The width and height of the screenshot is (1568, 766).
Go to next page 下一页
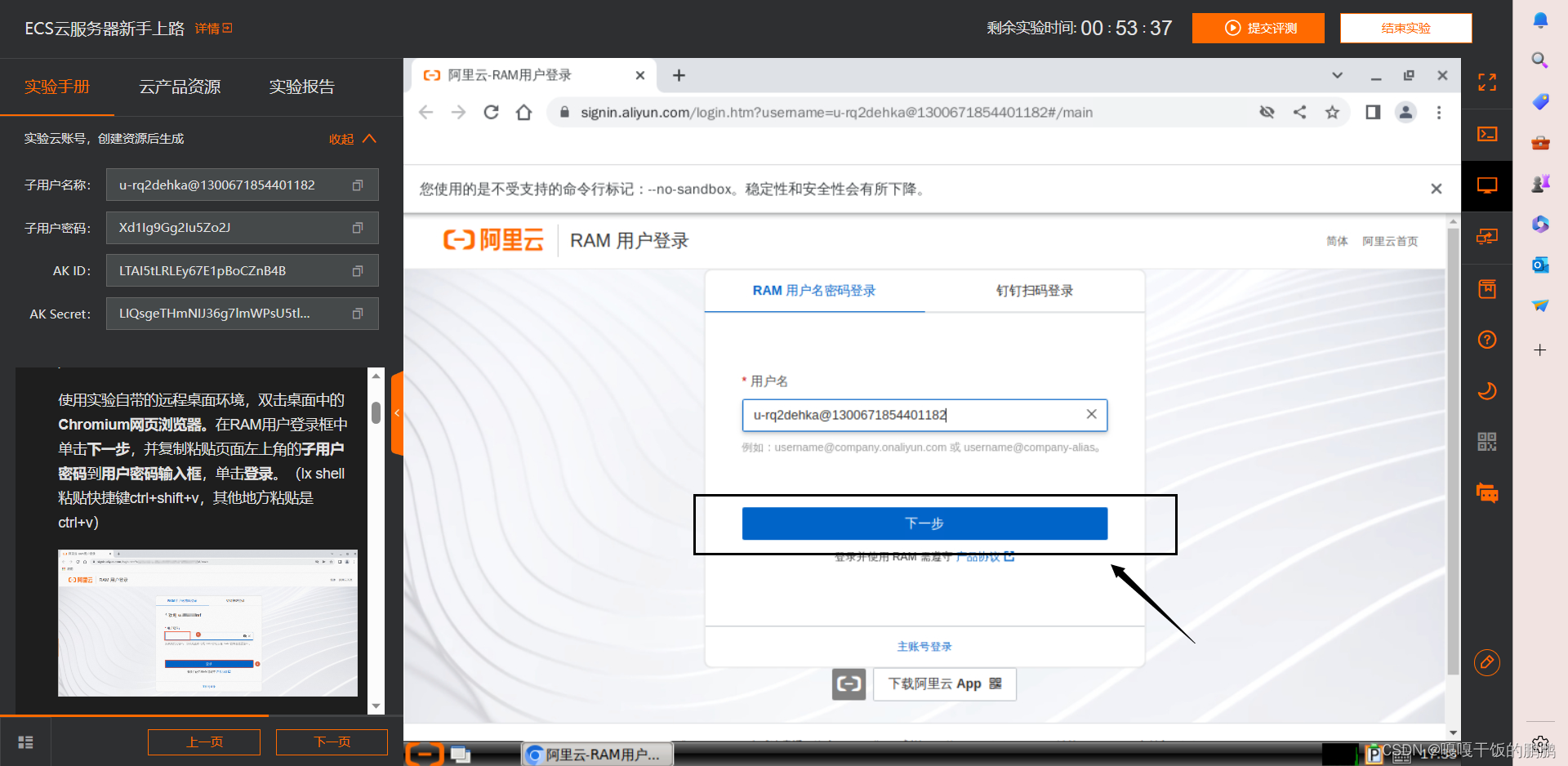332,742
